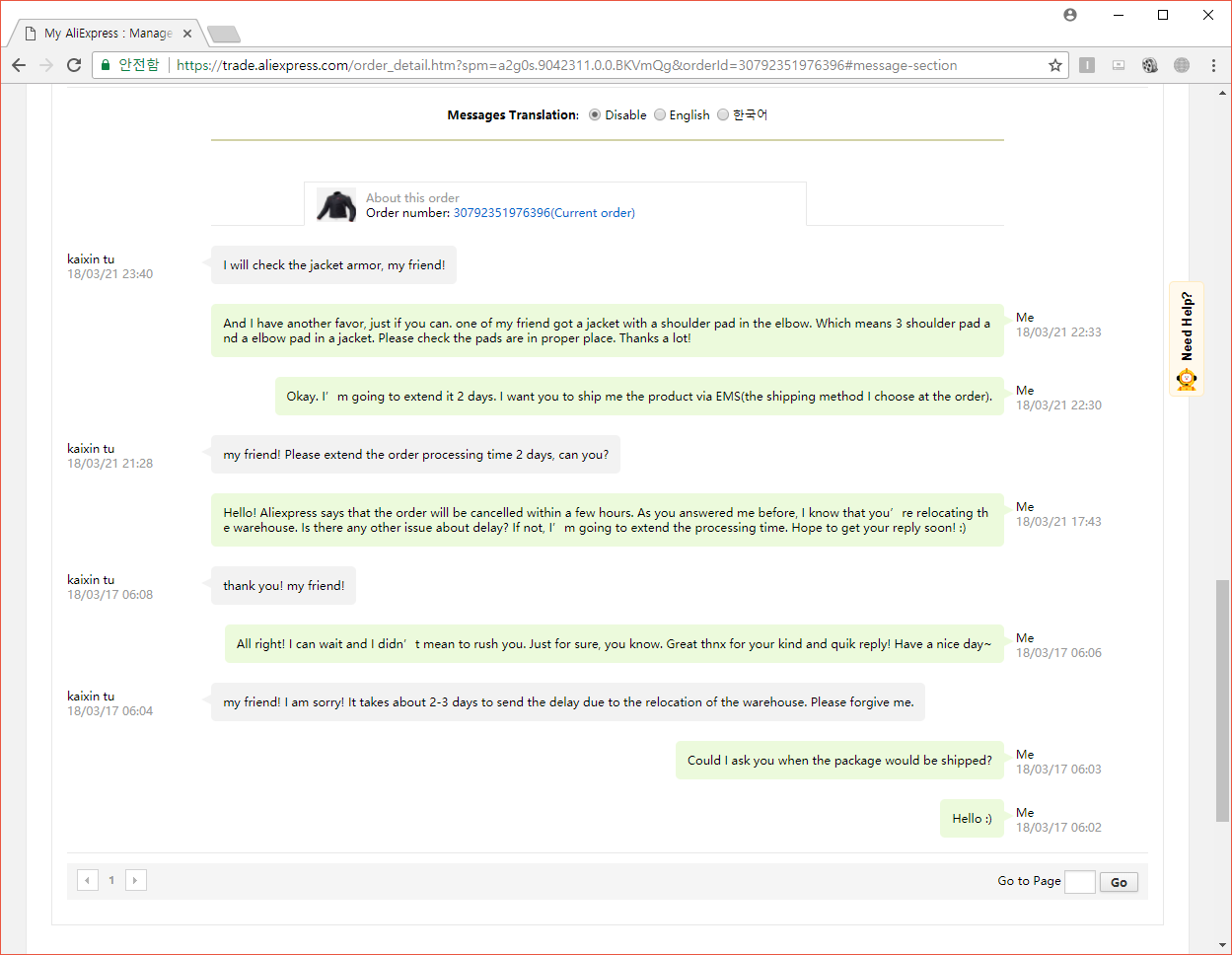The width and height of the screenshot is (1232, 955).
Task: Reload the AliExpress order page
Action: coord(74,65)
